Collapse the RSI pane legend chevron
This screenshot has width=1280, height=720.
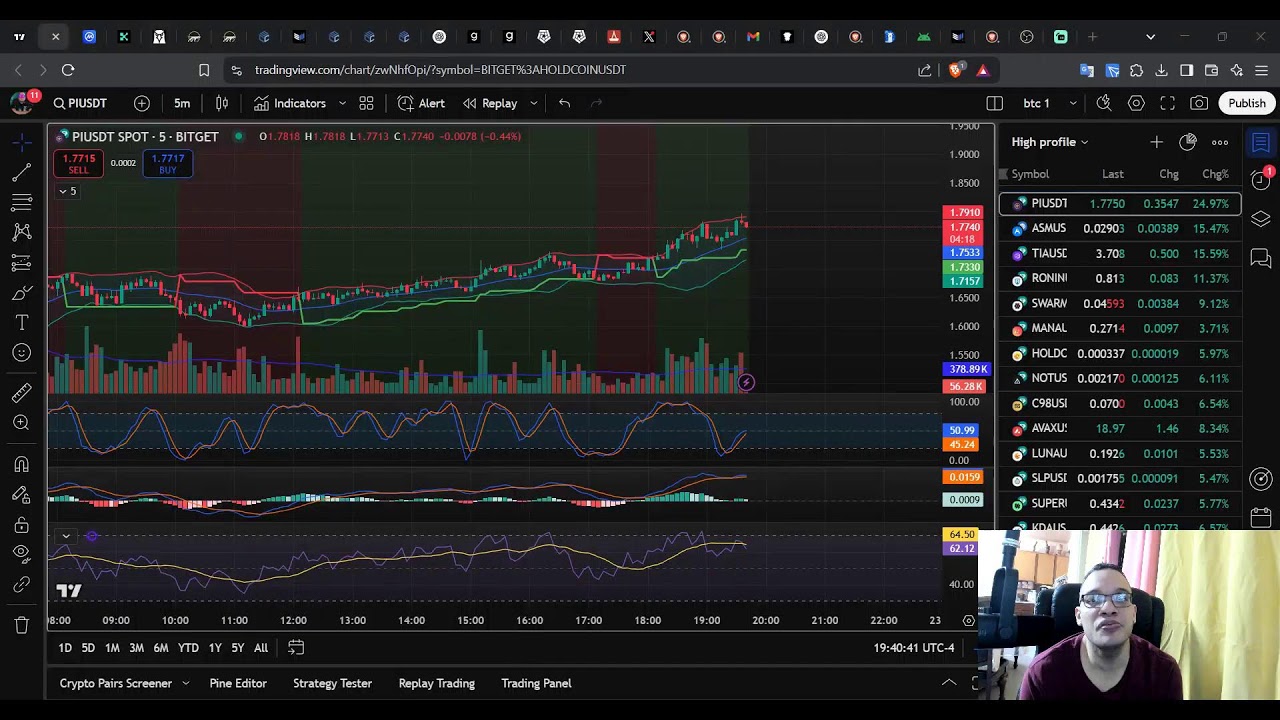click(66, 536)
